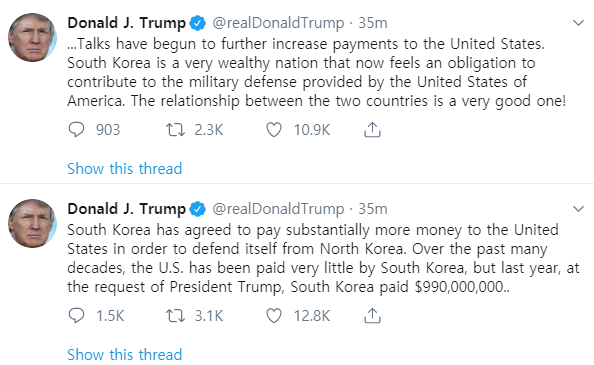This screenshot has height=365, width=594.
Task: Reply to the 'Talks have begun' tweet
Action: 76,130
